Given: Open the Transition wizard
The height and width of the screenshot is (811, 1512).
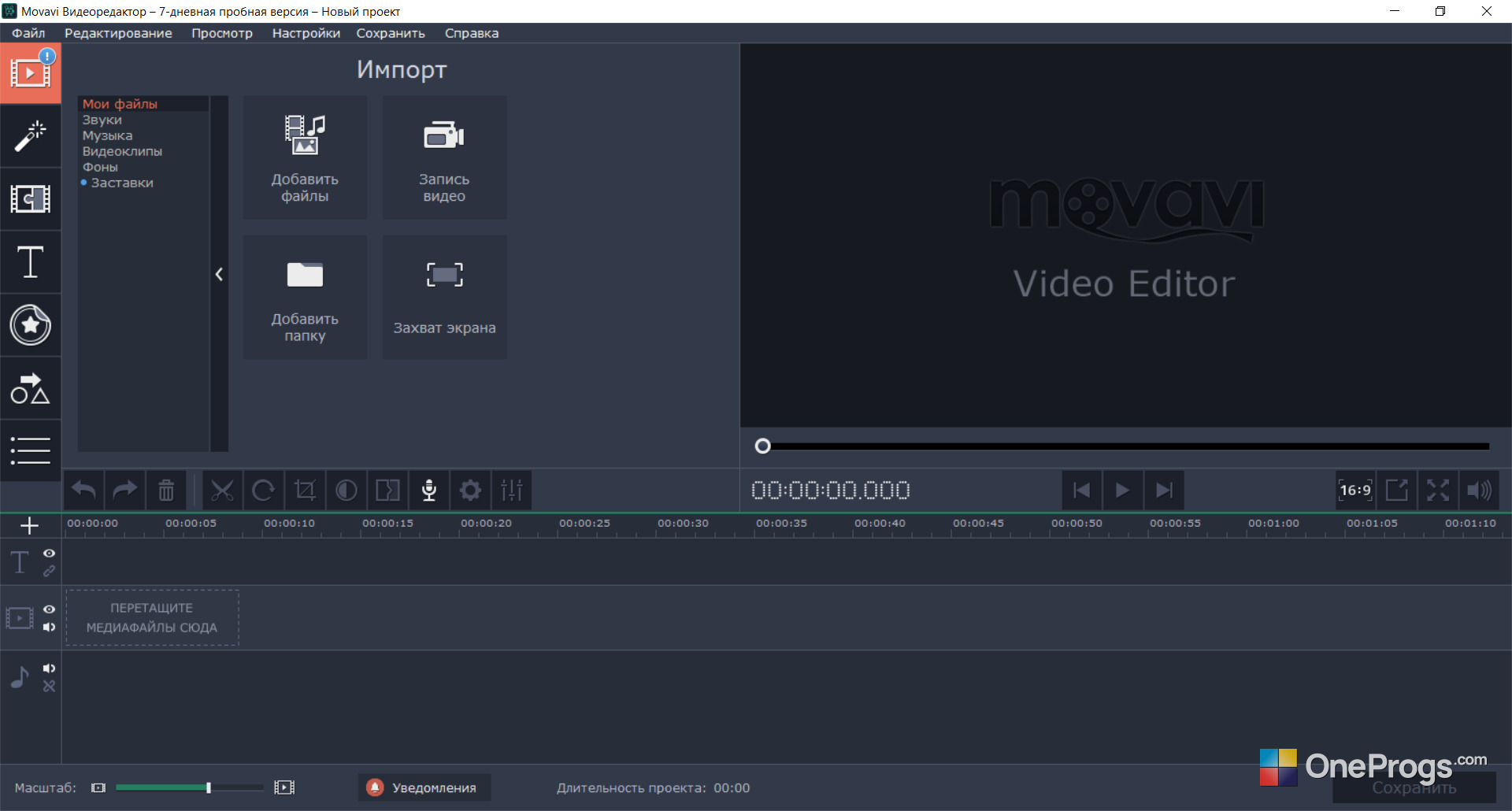Looking at the screenshot, I should tap(387, 491).
